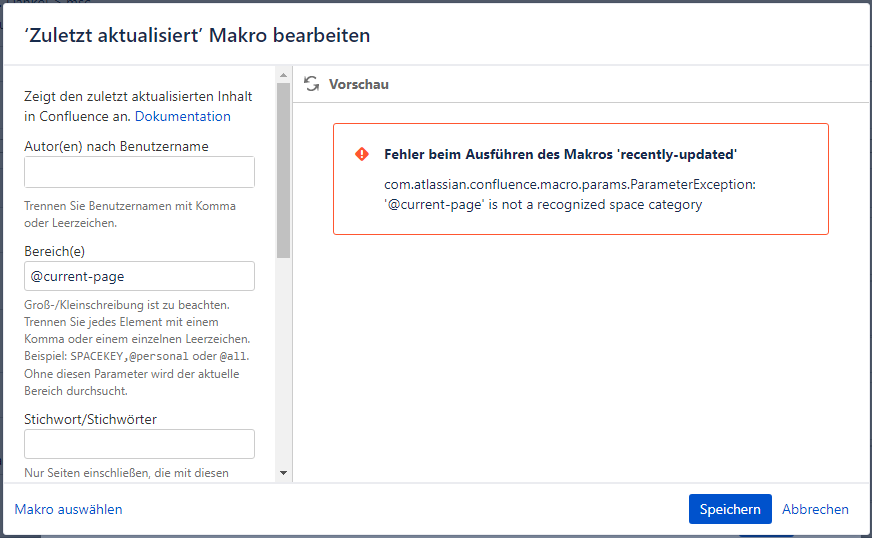This screenshot has width=872, height=538.
Task: Save the macro with Speichern
Action: [730, 509]
